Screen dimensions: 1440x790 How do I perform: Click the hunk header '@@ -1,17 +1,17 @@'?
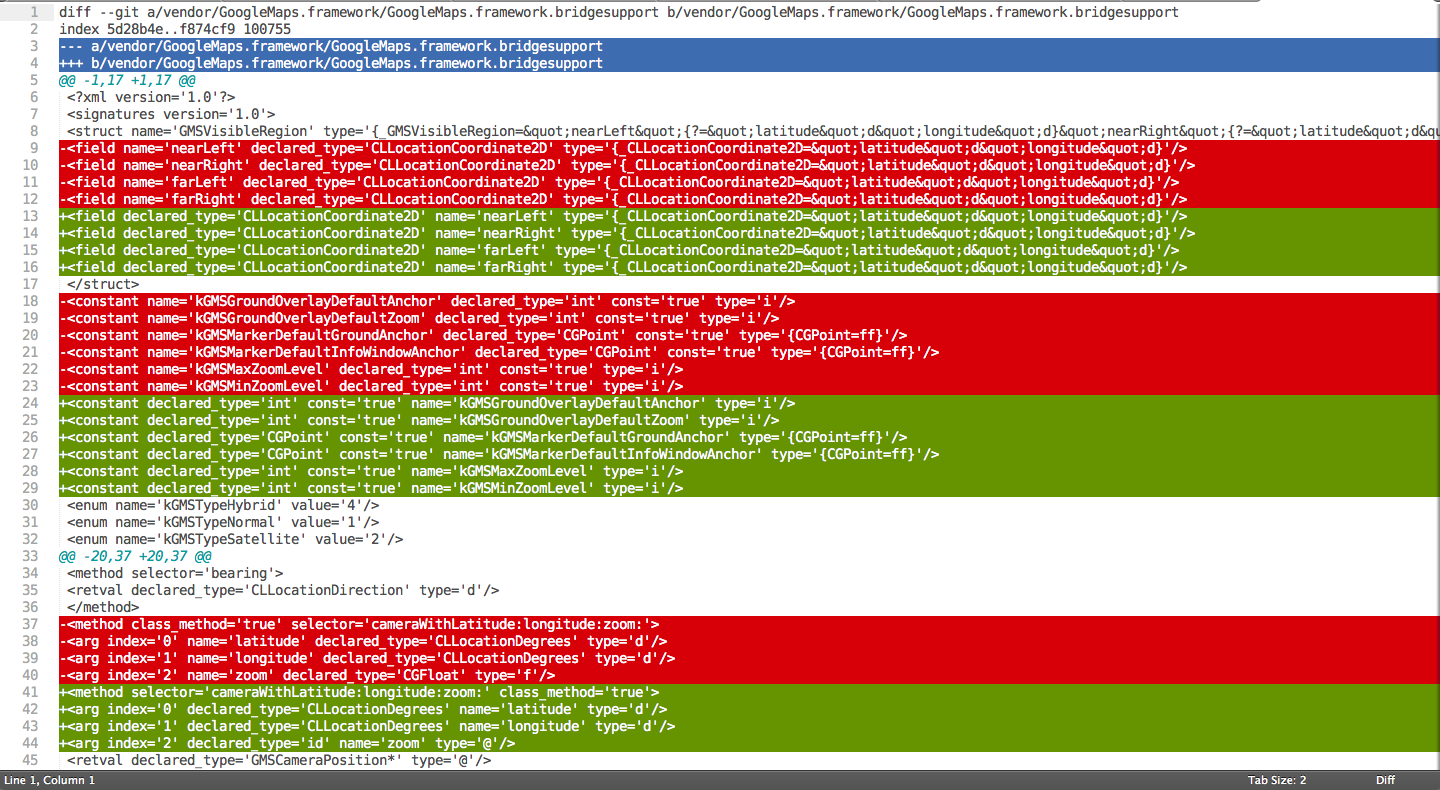tap(127, 81)
